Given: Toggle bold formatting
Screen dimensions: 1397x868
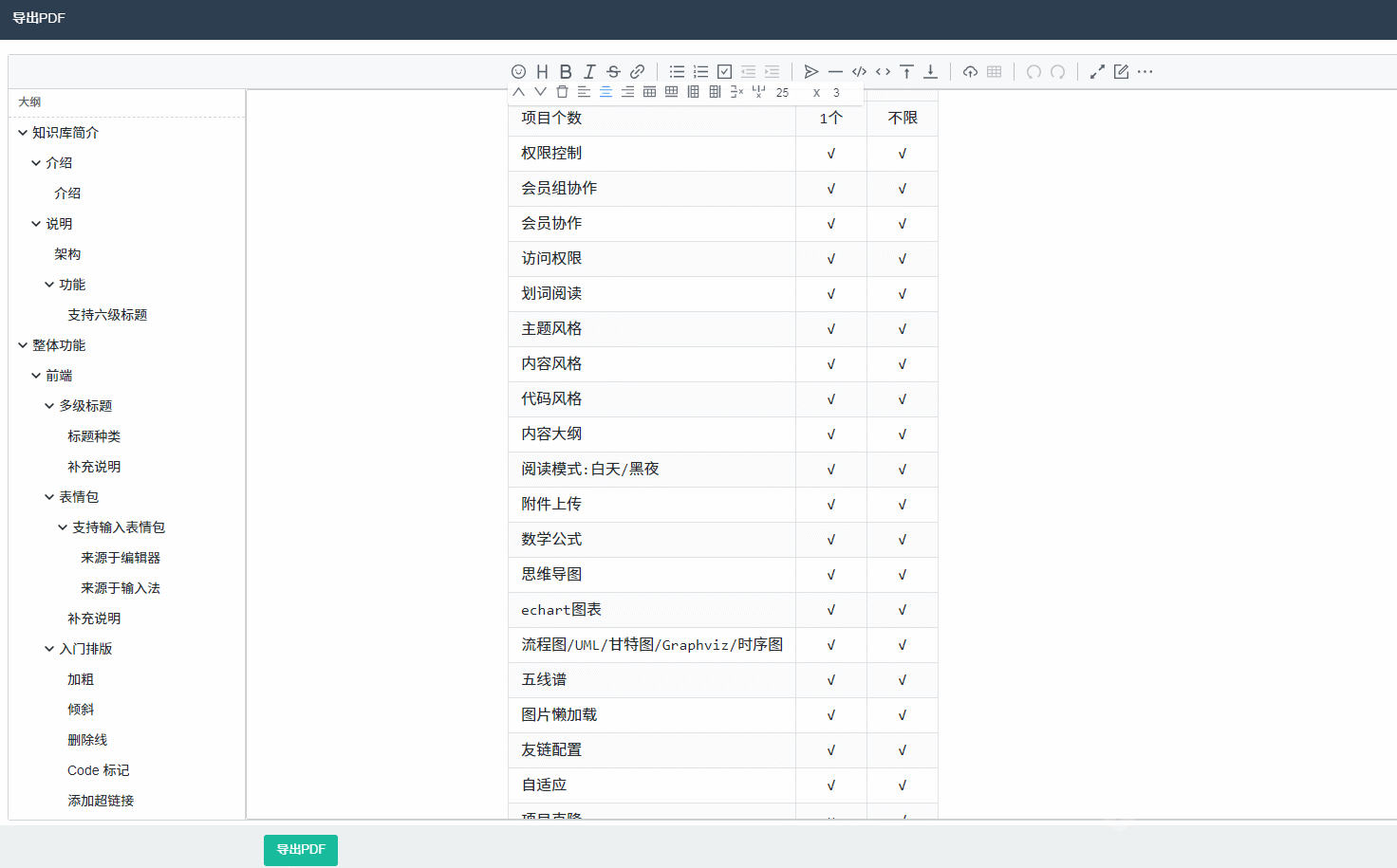Looking at the screenshot, I should [566, 72].
